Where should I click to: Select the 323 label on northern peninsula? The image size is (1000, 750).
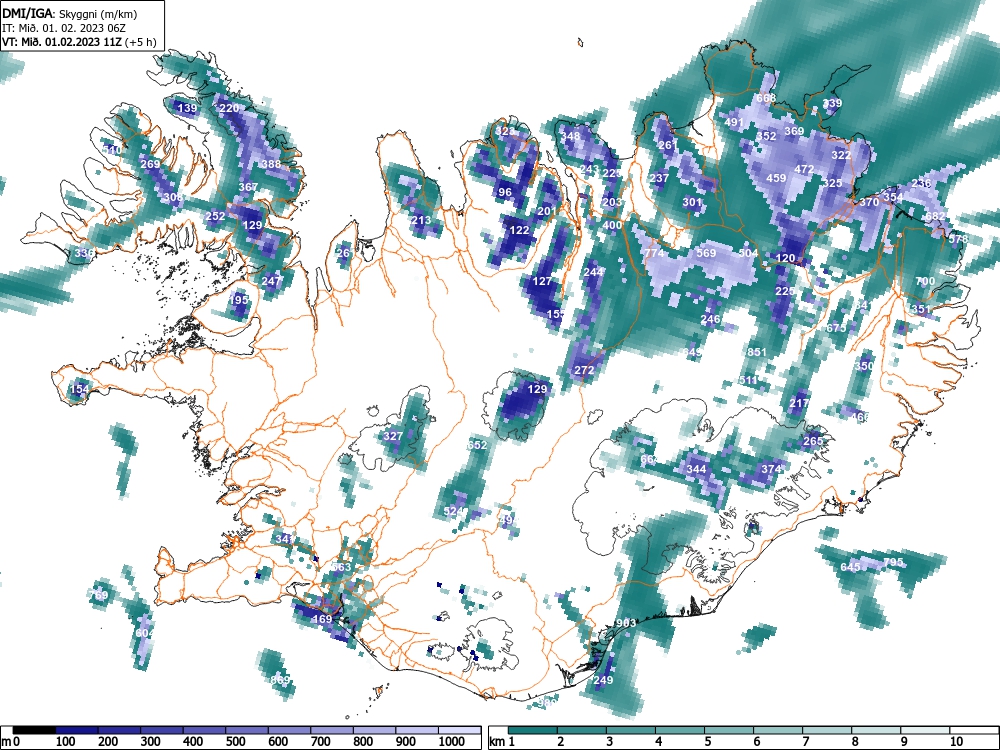click(505, 131)
